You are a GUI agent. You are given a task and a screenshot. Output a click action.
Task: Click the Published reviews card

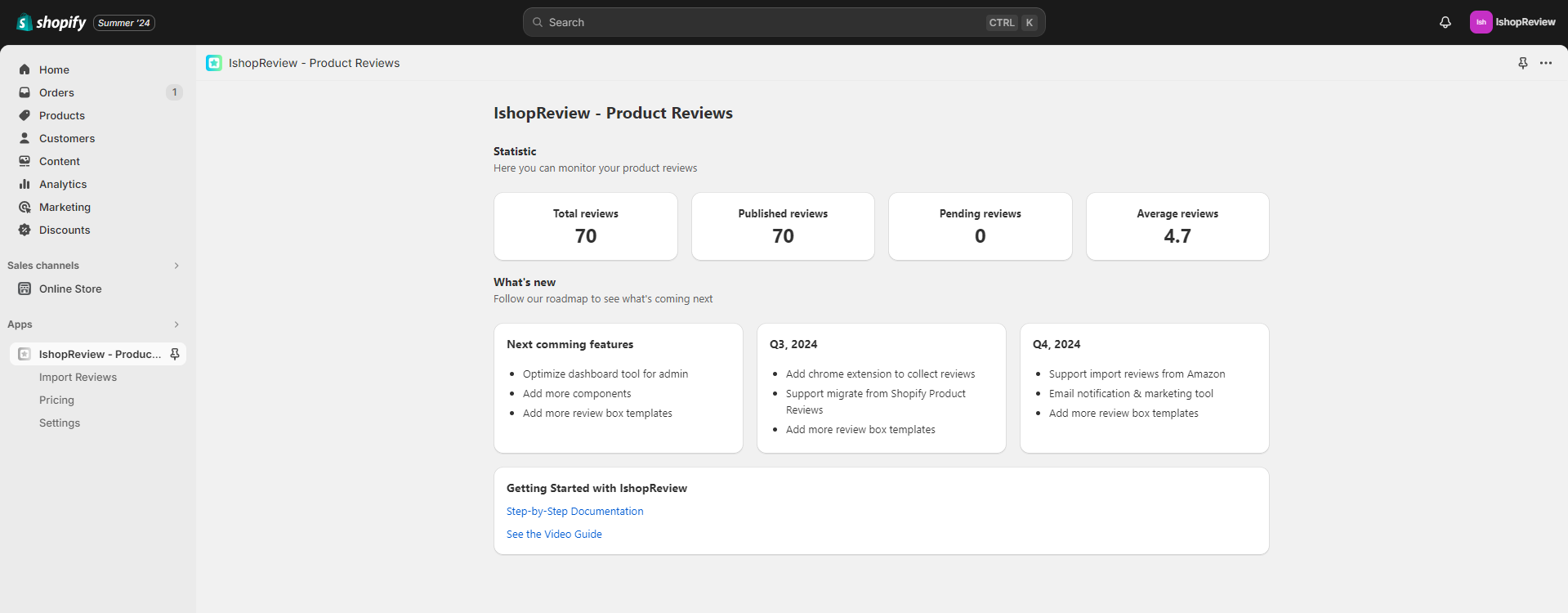783,226
